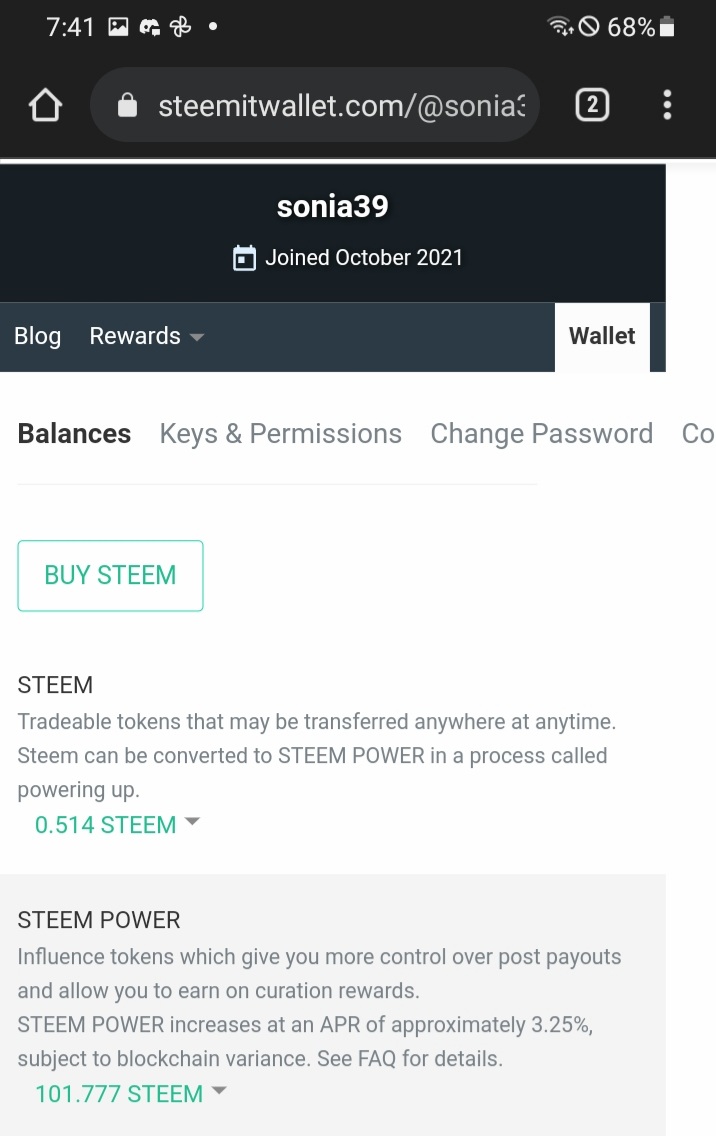The height and width of the screenshot is (1136, 716).
Task: Open the tab switcher showing 2 tabs
Action: (x=592, y=104)
